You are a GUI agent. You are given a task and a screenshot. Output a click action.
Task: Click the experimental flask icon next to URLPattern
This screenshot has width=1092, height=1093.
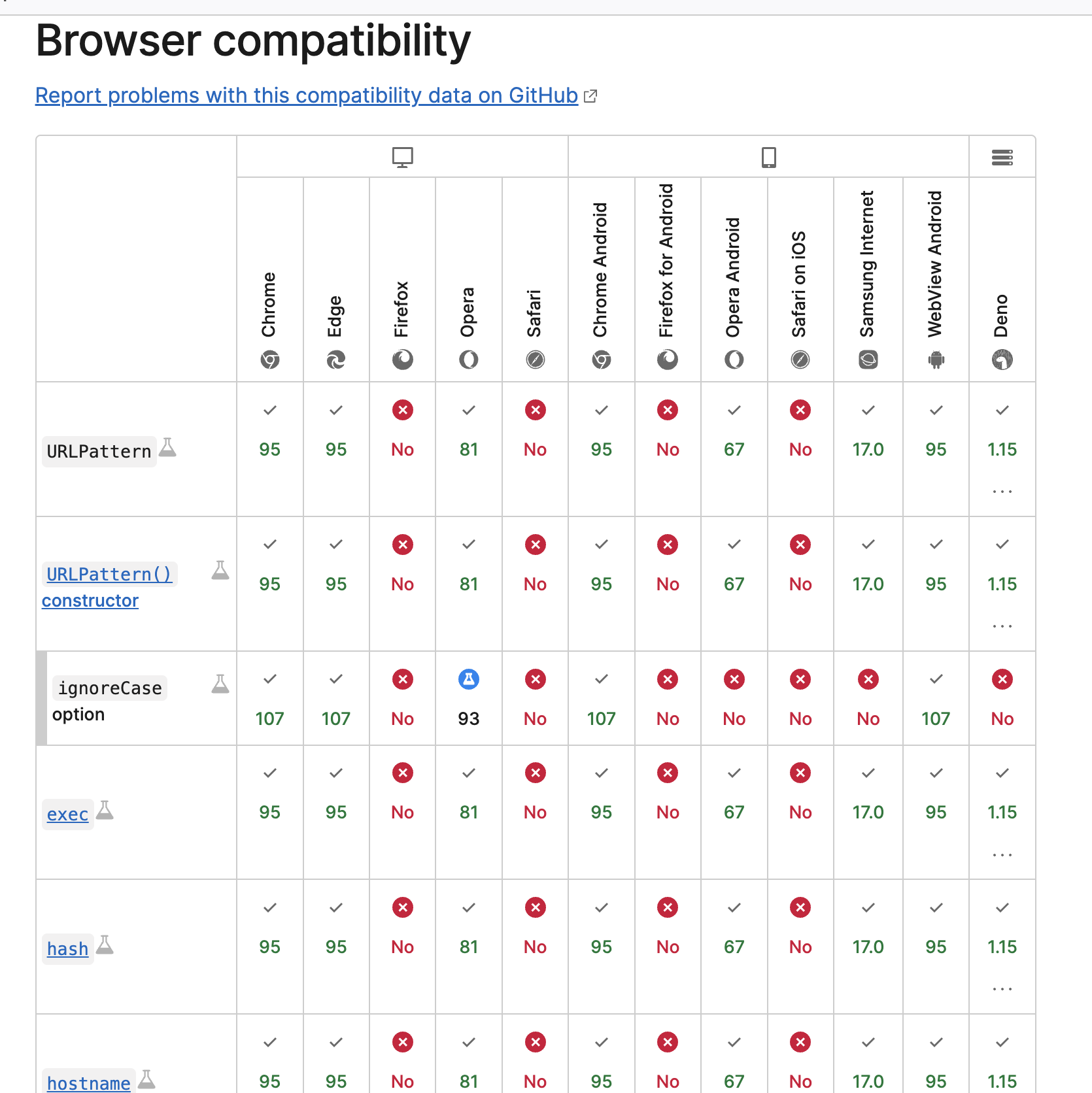click(x=169, y=448)
